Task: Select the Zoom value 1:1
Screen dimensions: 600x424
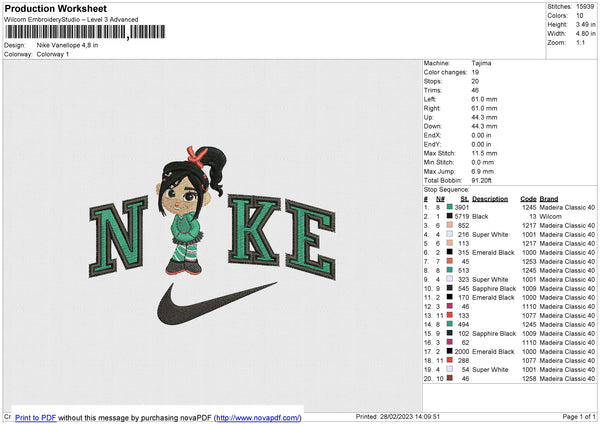Action: click(580, 42)
